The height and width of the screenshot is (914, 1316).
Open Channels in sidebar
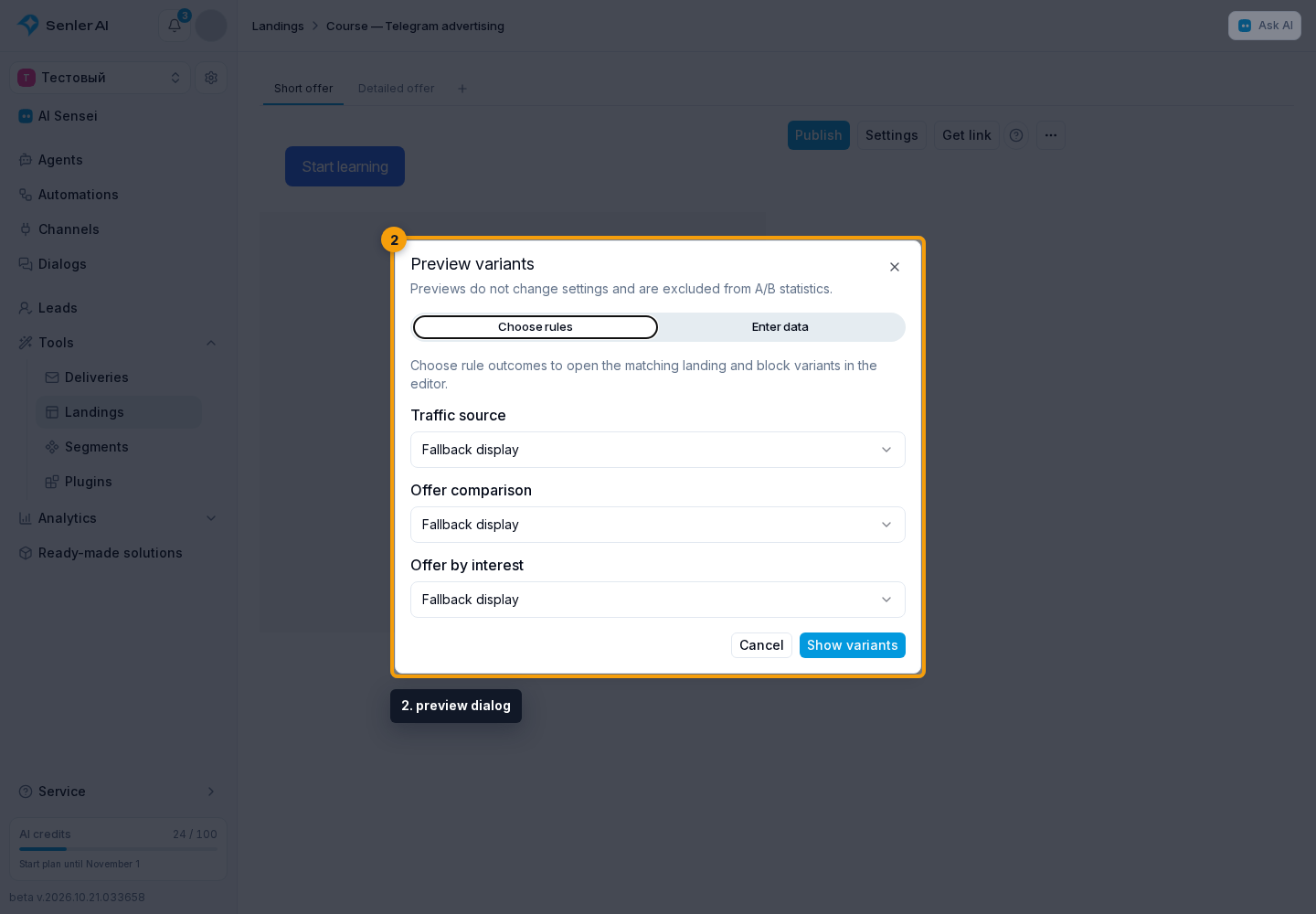(119, 229)
